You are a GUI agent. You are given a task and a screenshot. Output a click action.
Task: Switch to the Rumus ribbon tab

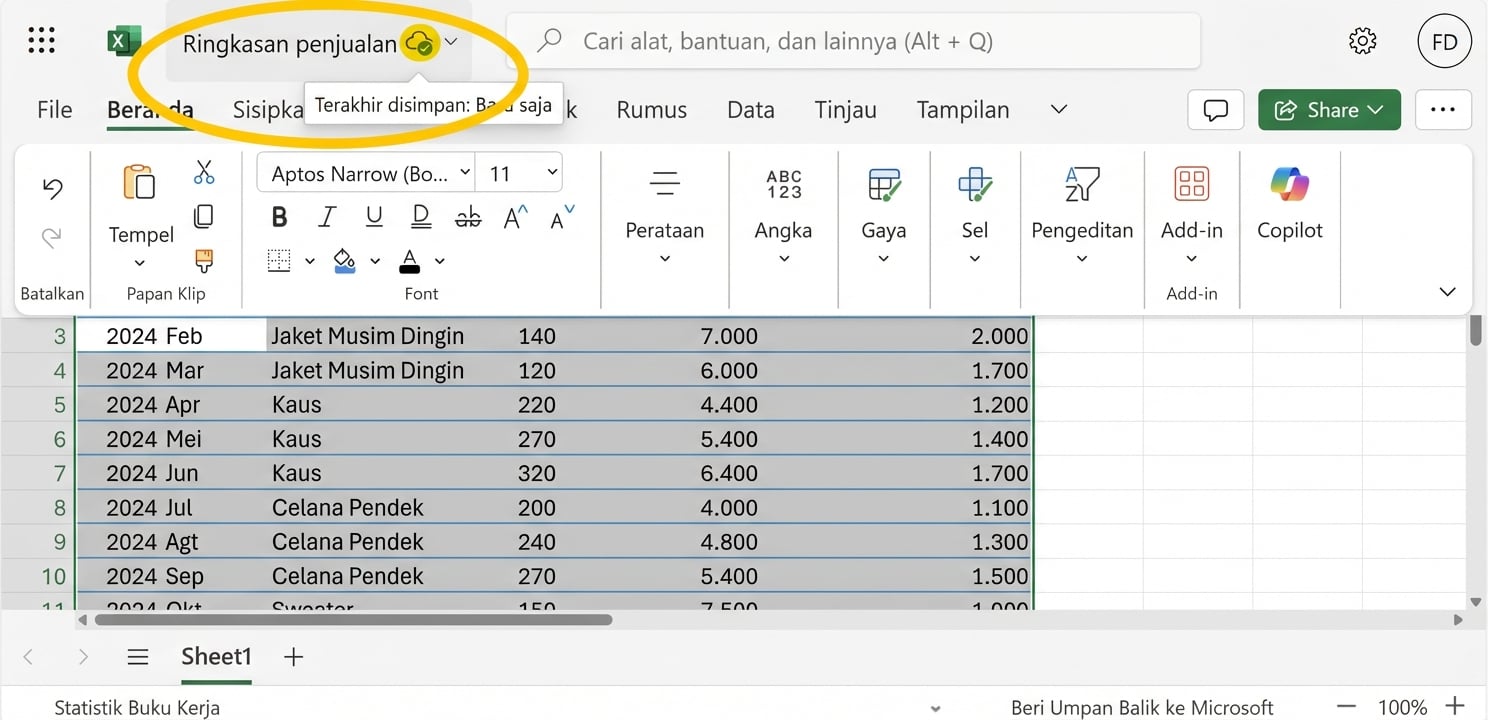[651, 110]
